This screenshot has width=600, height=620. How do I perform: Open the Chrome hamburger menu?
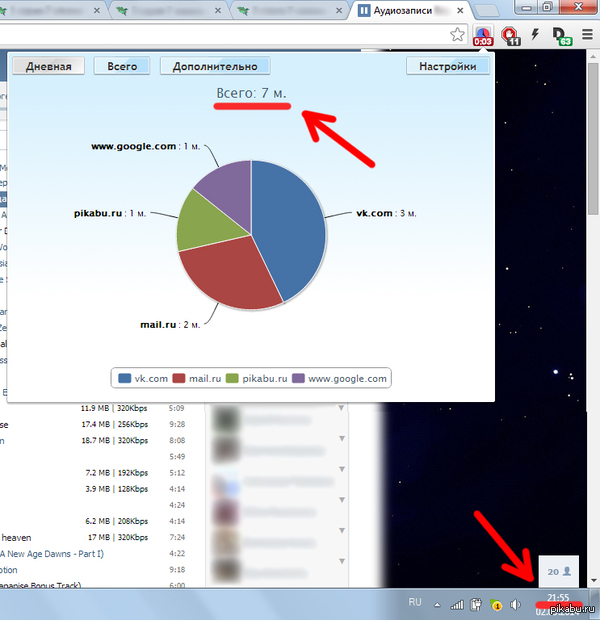pos(587,34)
